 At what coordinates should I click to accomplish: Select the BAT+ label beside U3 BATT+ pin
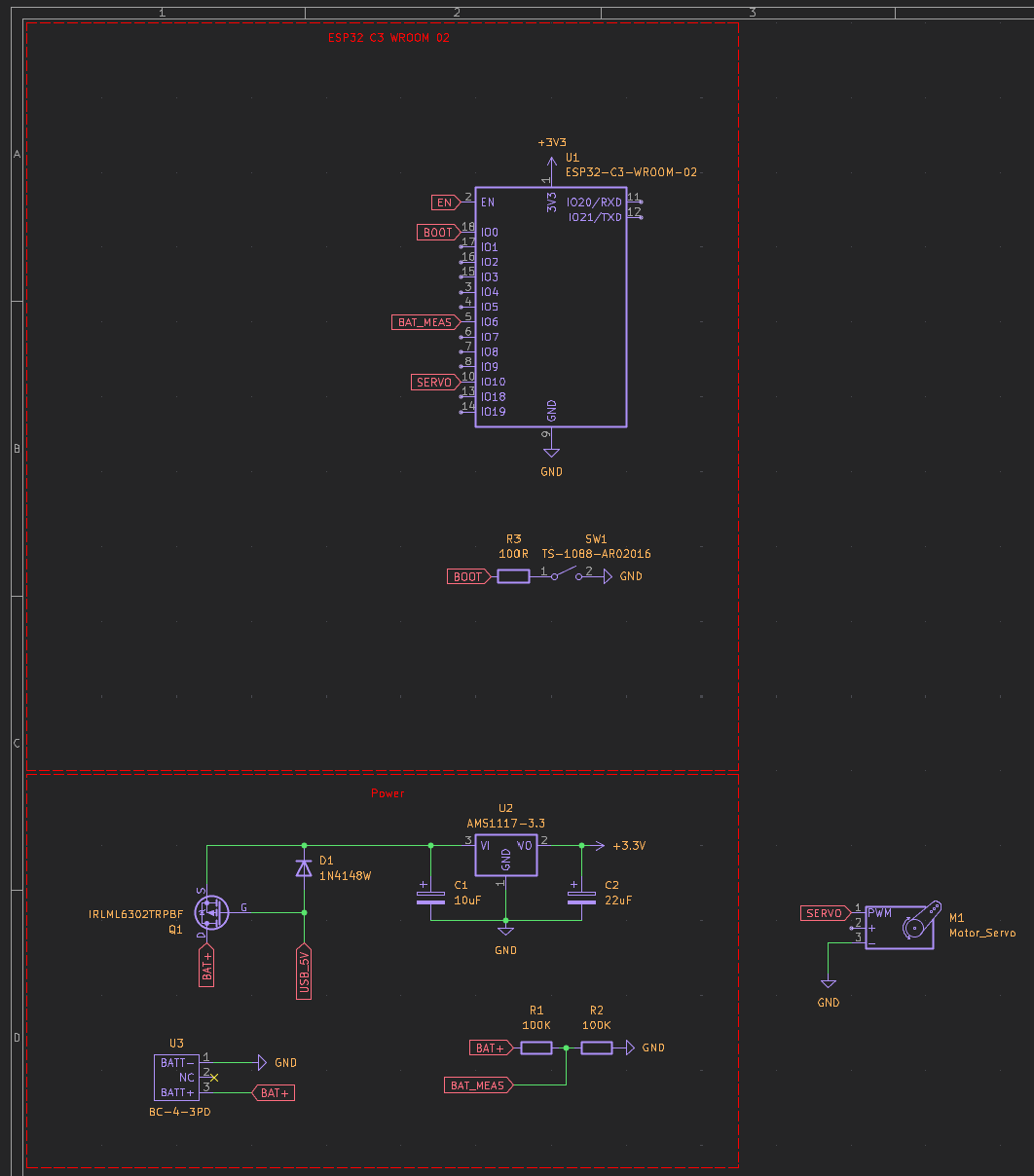274,1093
